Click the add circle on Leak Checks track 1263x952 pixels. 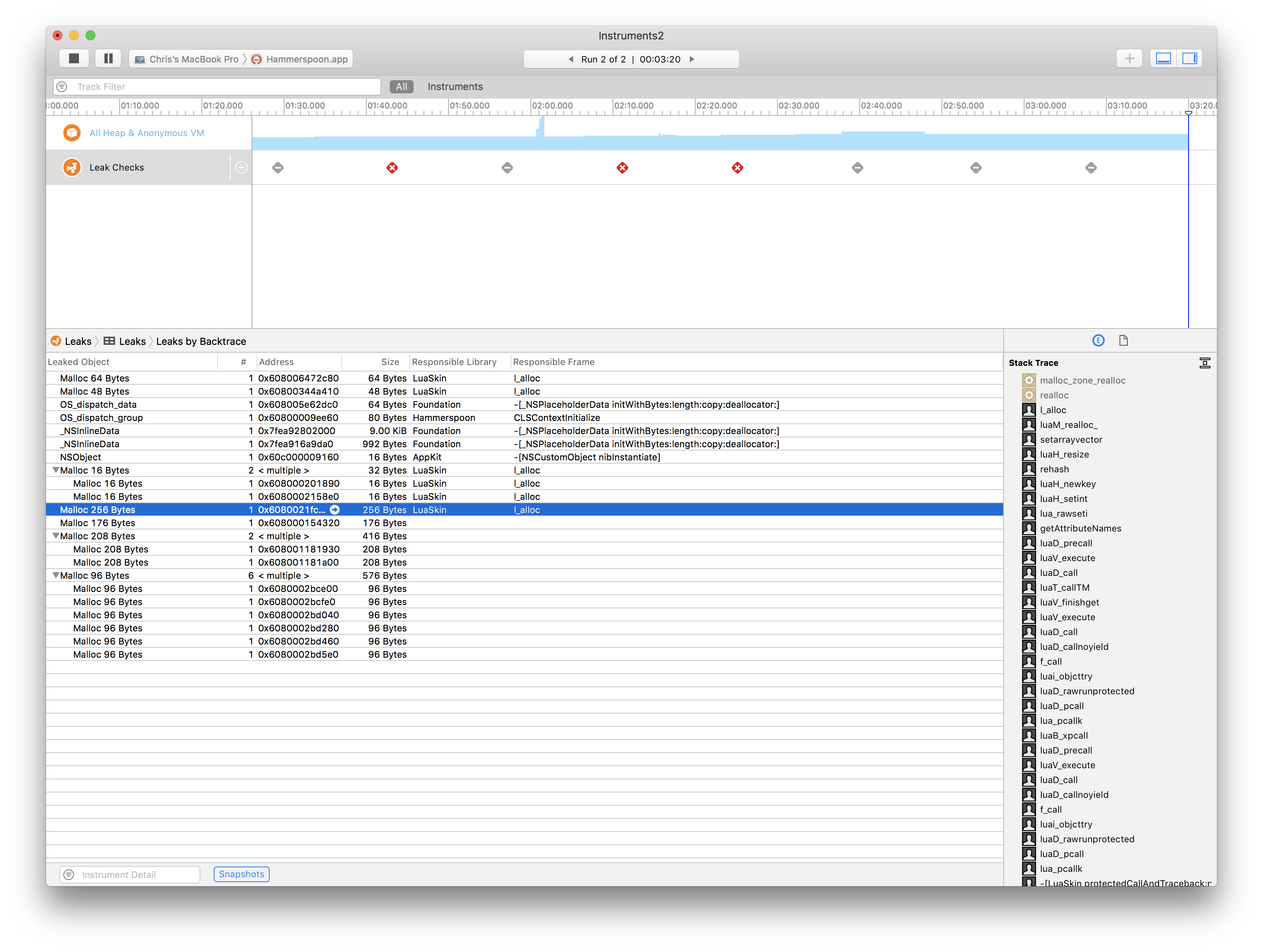tap(241, 167)
